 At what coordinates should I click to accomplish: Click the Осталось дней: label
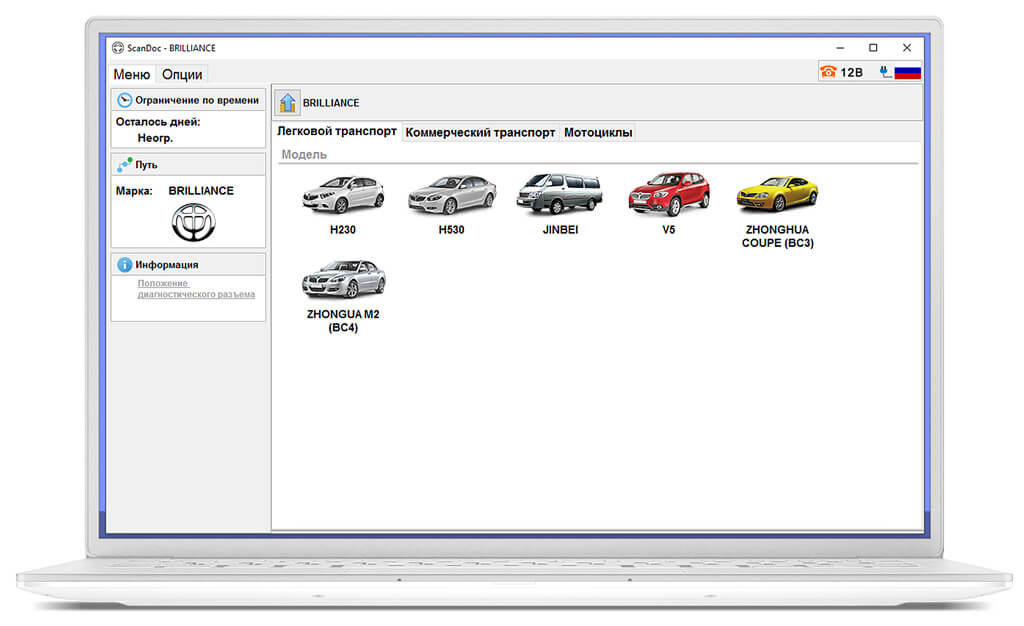tap(158, 121)
